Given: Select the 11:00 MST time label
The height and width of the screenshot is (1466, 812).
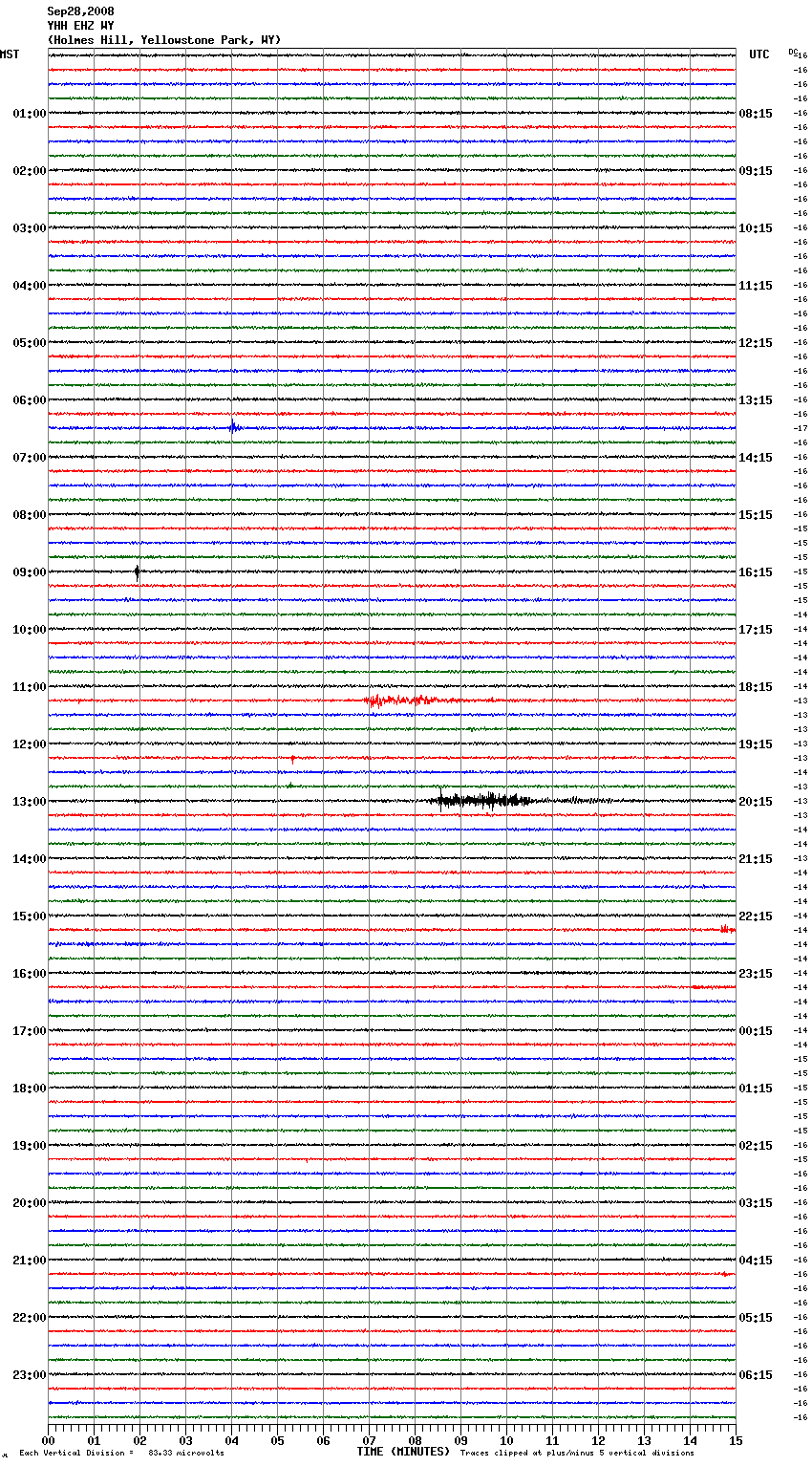Looking at the screenshot, I should click(x=30, y=687).
